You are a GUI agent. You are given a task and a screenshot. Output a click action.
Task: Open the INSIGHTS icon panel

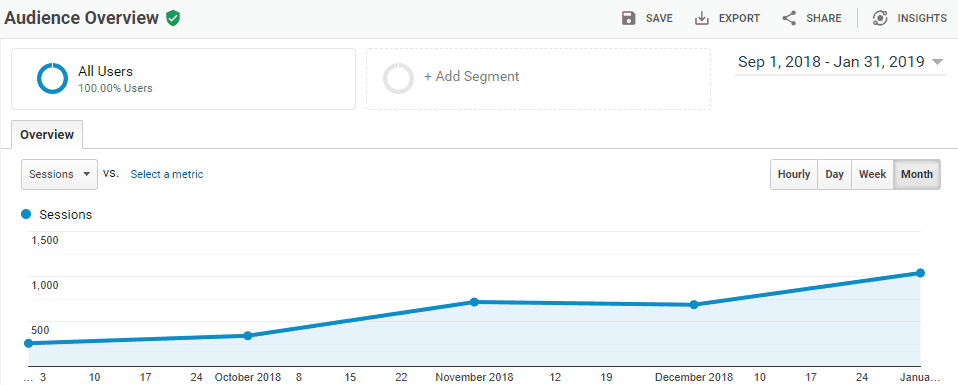pyautogui.click(x=880, y=18)
